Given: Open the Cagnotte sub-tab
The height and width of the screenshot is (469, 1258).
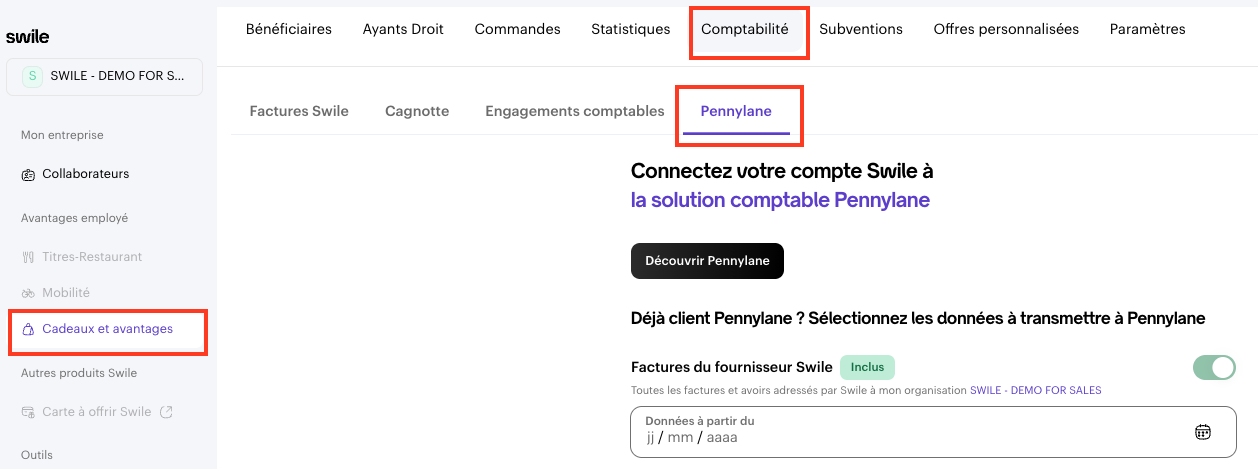Looking at the screenshot, I should 417,111.
